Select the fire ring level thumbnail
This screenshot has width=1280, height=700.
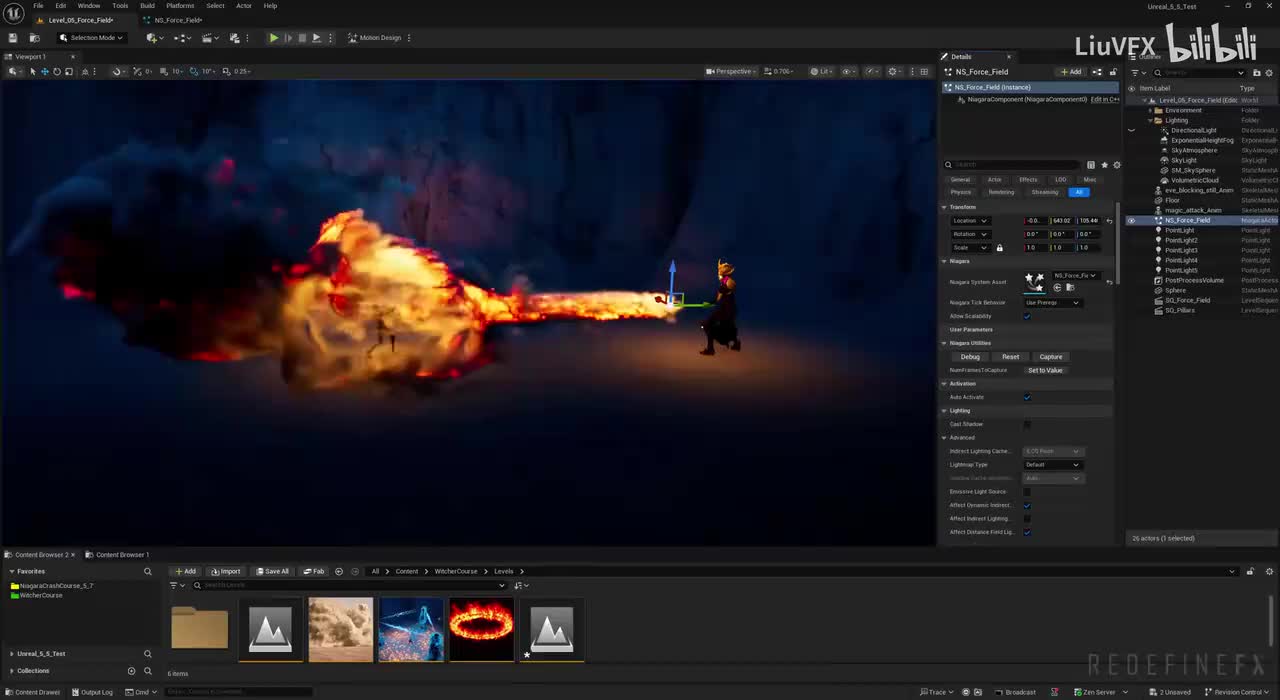[481, 629]
